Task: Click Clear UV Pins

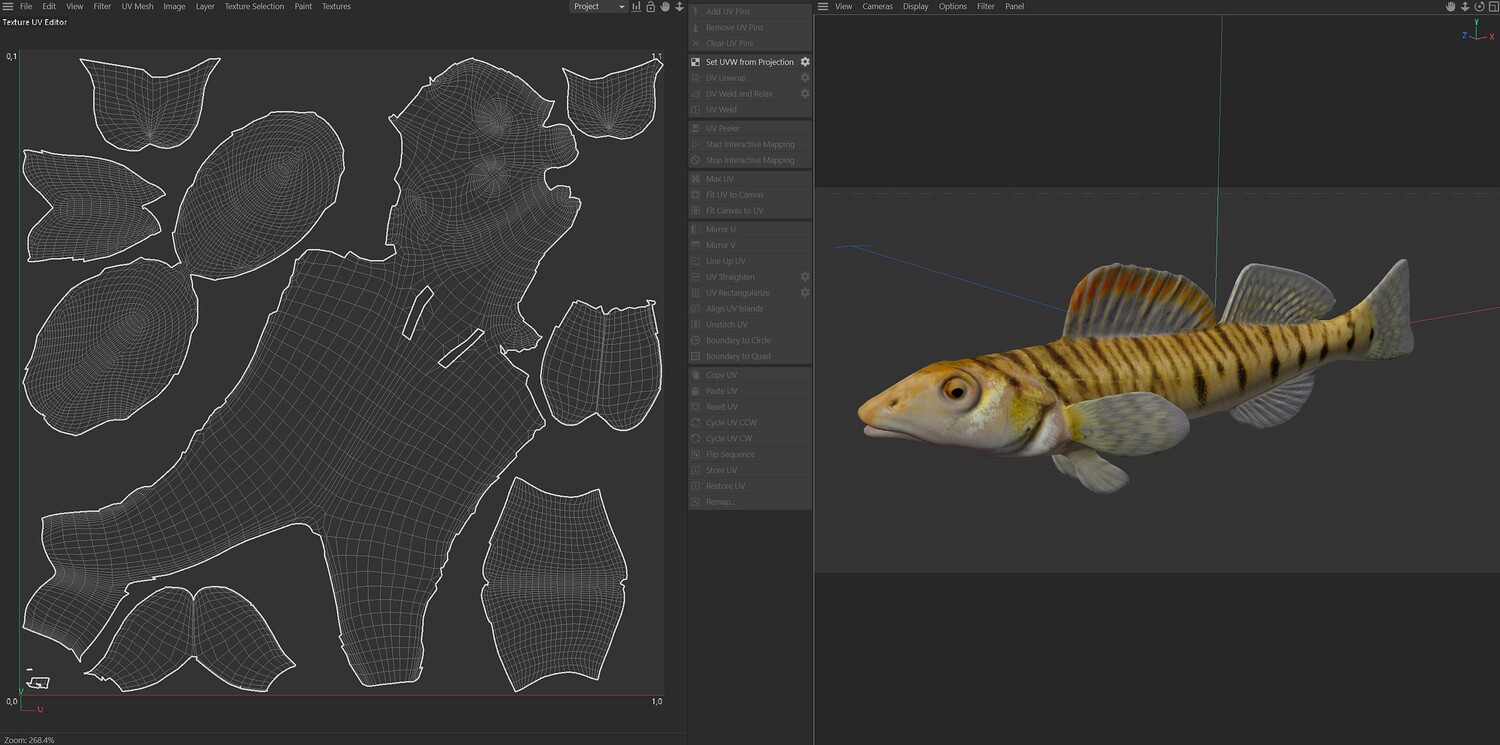Action: (x=750, y=43)
